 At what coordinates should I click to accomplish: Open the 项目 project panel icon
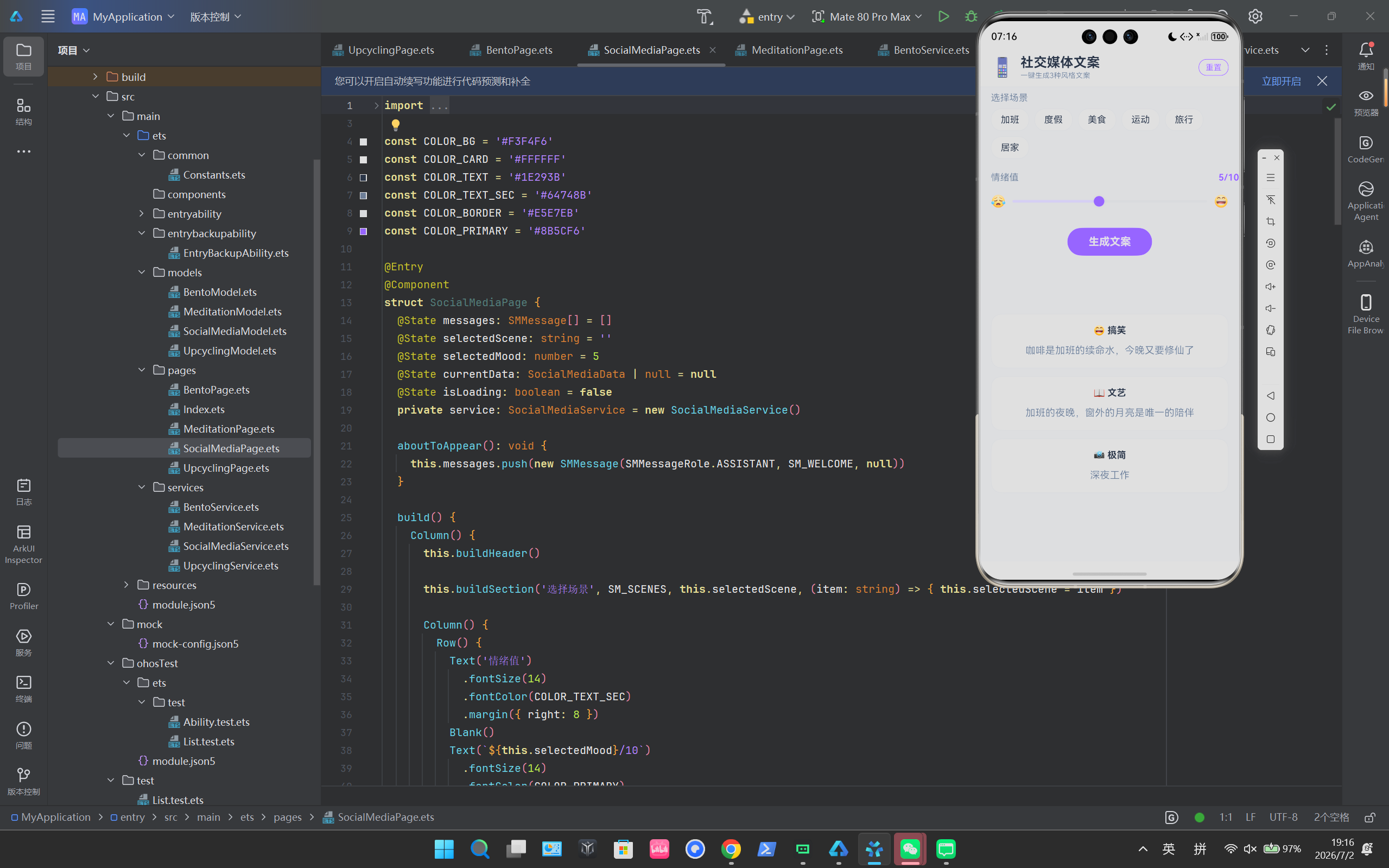point(23,56)
